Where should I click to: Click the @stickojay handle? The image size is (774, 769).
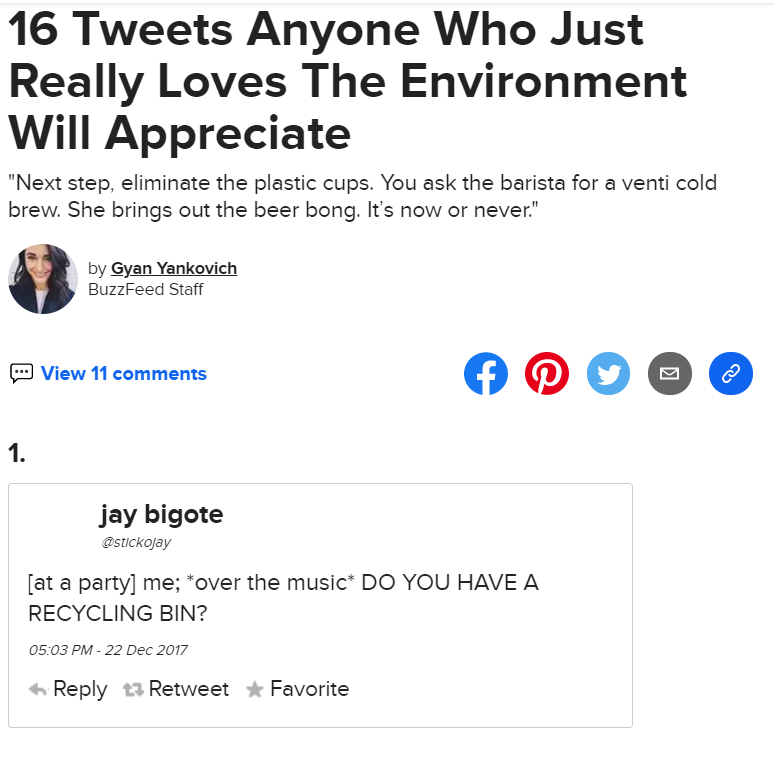coord(135,542)
